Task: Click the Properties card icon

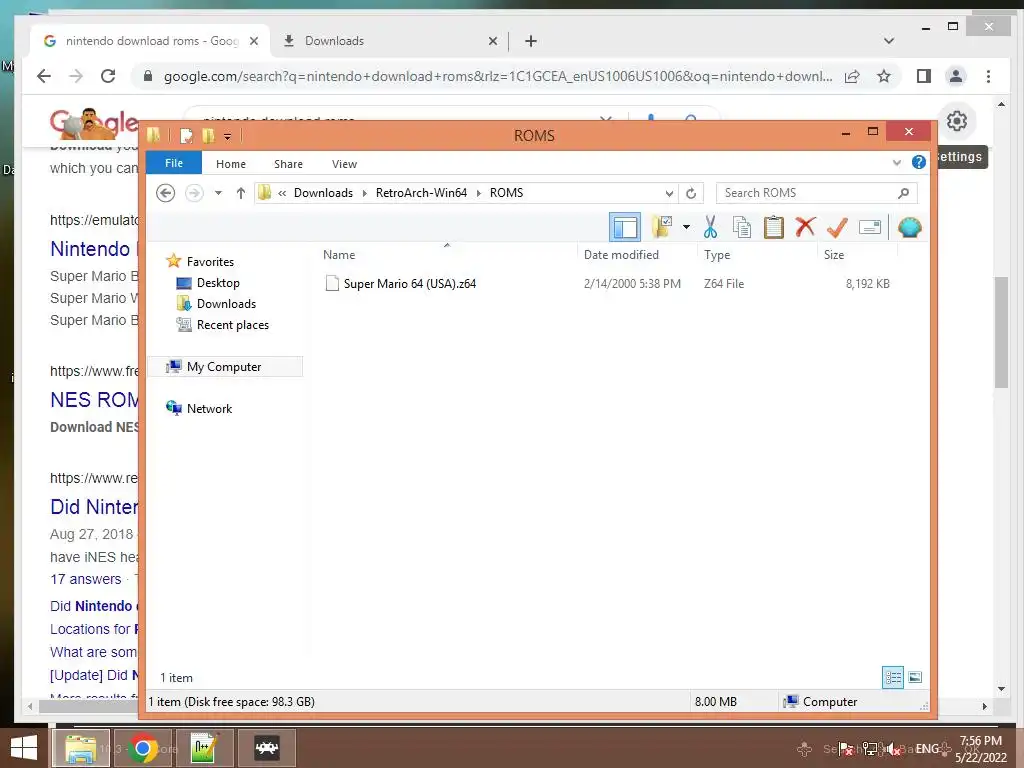Action: (x=869, y=227)
